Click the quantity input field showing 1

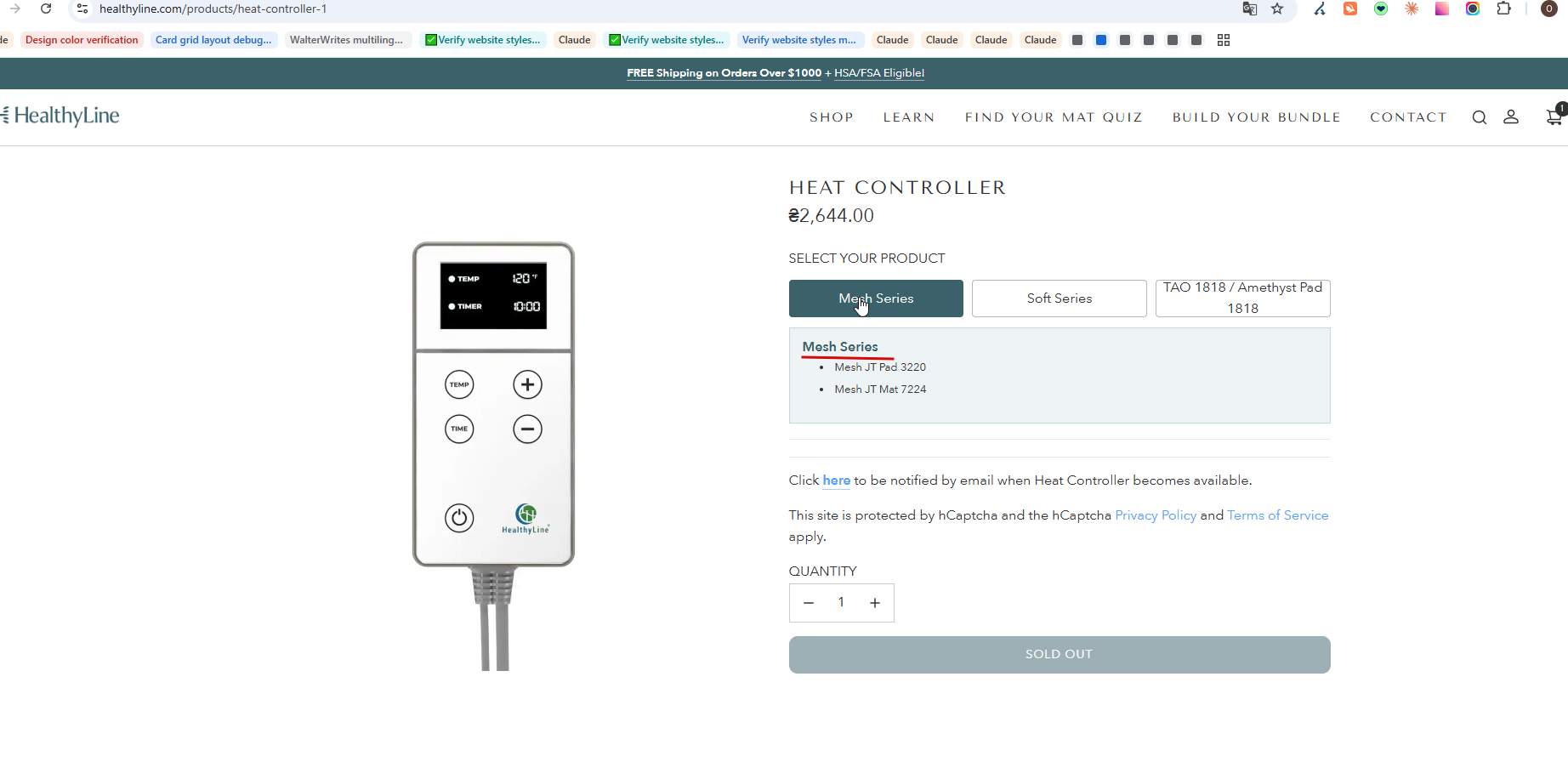(x=841, y=603)
